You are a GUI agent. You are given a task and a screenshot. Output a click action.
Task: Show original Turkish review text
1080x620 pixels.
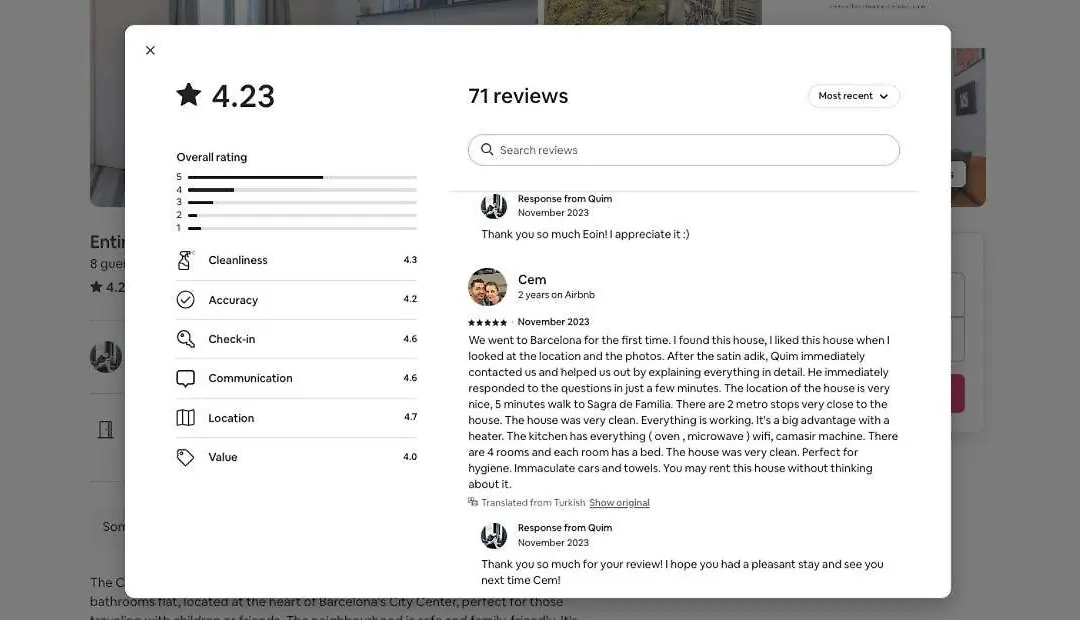(619, 503)
